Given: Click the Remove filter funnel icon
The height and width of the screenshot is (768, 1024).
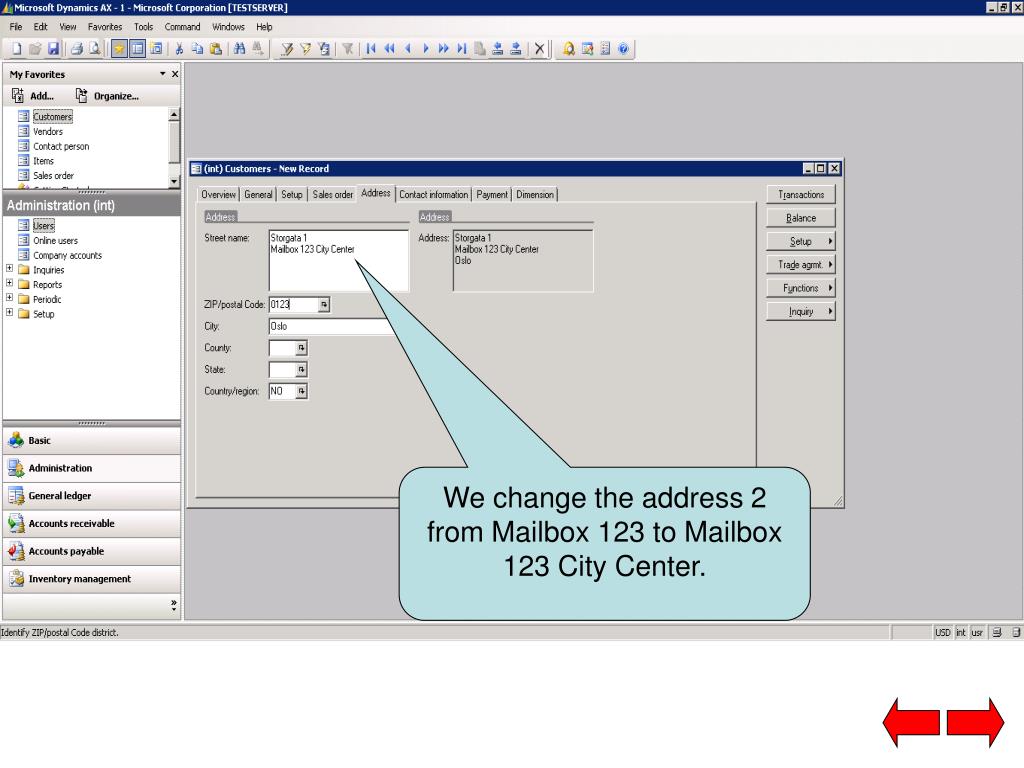Looking at the screenshot, I should (347, 48).
